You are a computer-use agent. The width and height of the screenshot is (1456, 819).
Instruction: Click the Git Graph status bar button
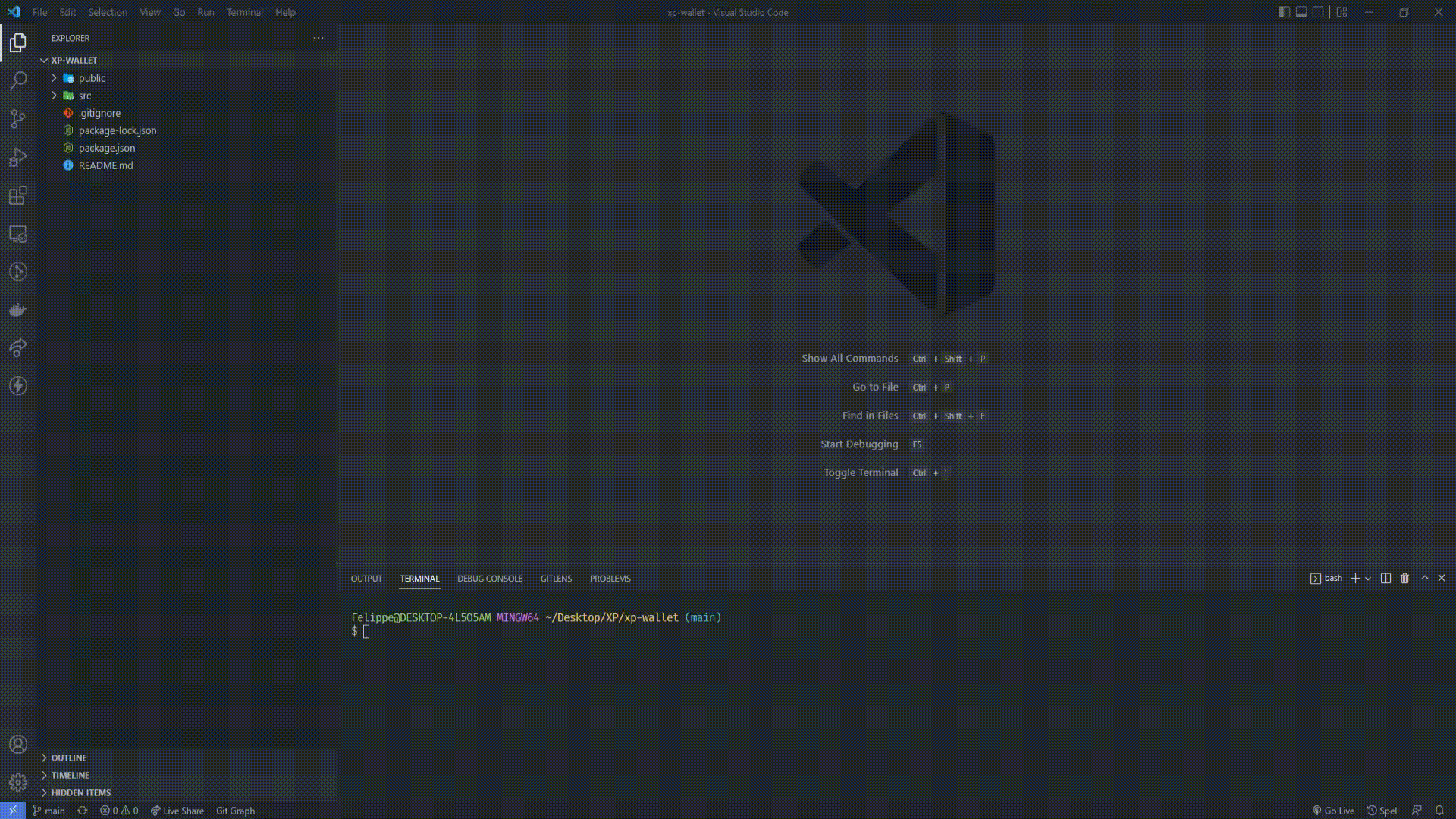click(x=234, y=810)
